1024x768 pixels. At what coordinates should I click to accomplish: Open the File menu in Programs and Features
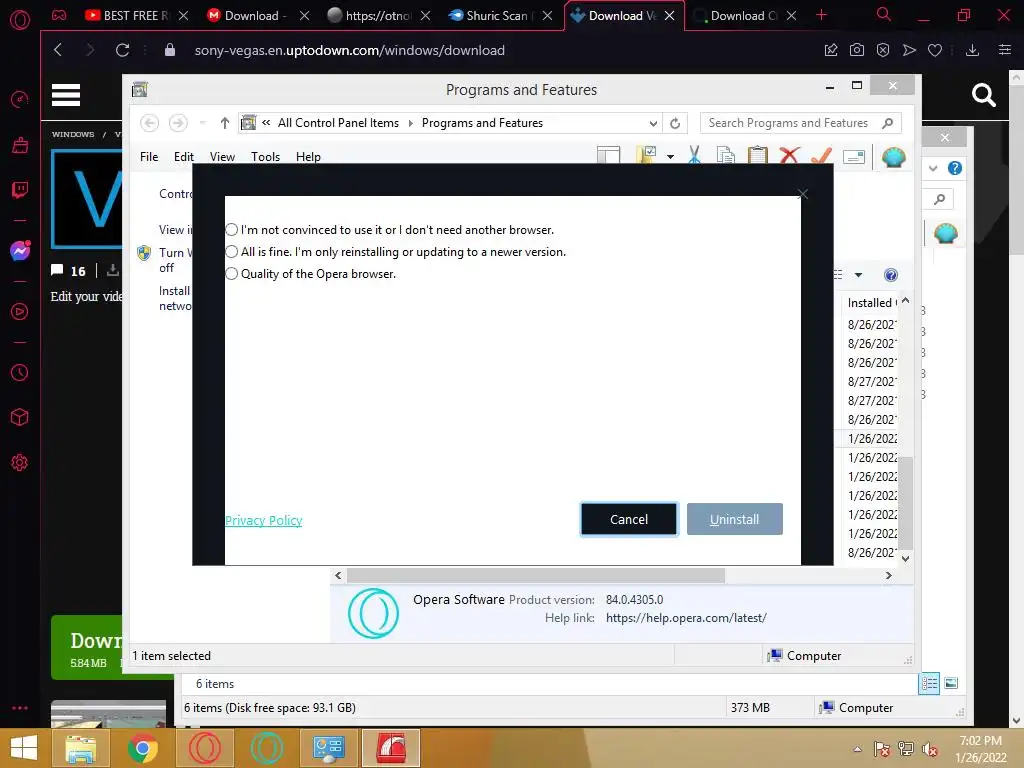[x=149, y=157]
